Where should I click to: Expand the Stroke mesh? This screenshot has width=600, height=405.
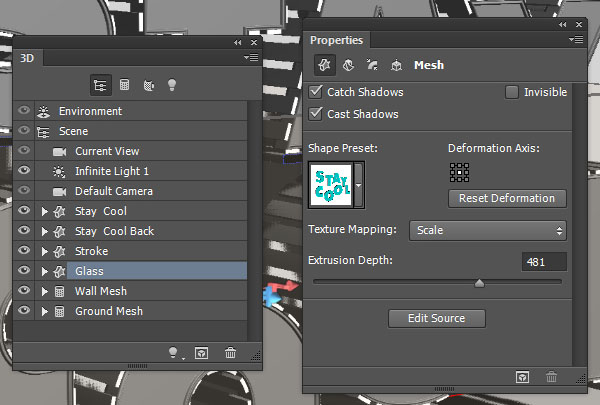coord(44,251)
